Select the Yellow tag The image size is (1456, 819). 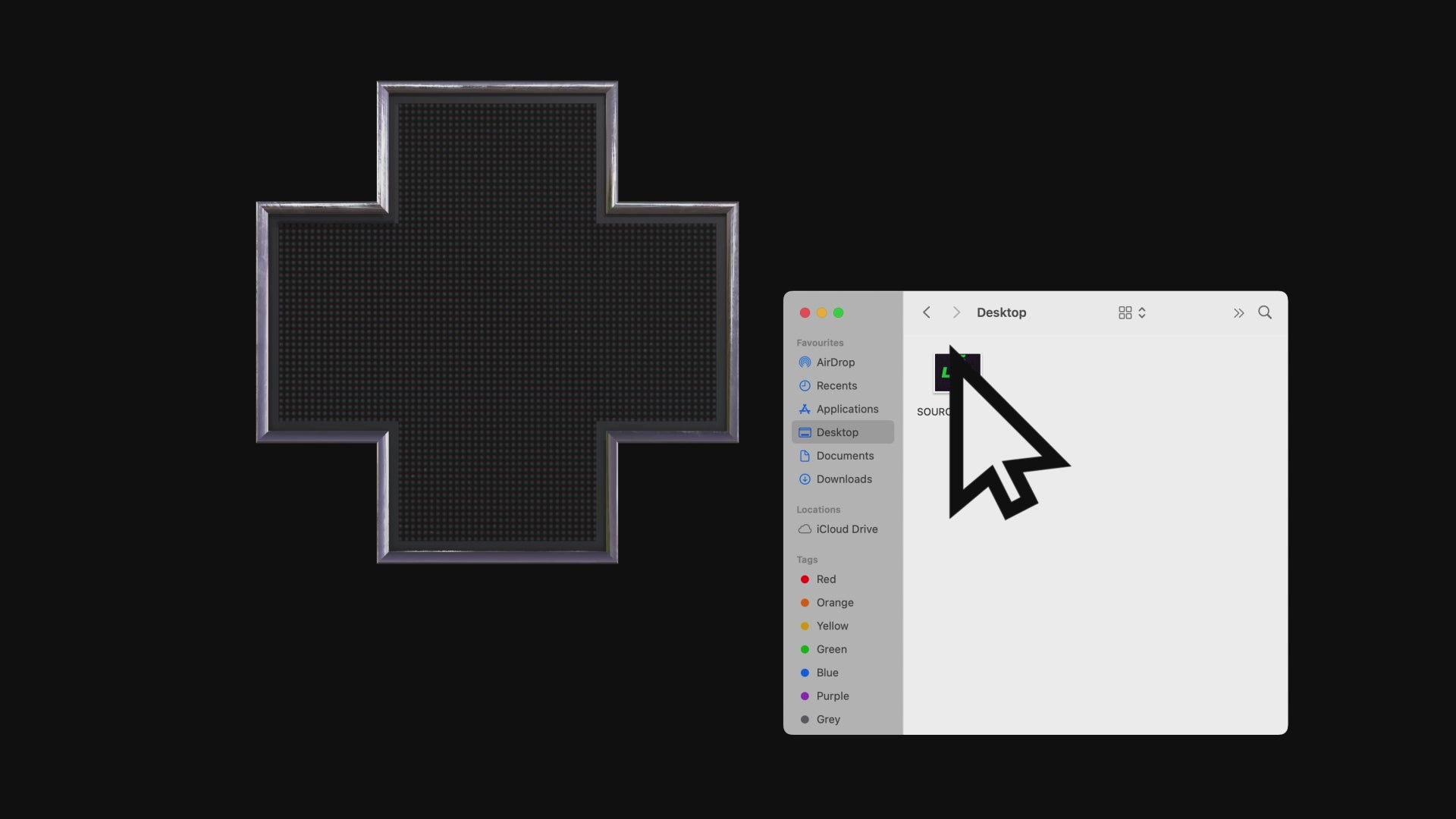pyautogui.click(x=832, y=626)
